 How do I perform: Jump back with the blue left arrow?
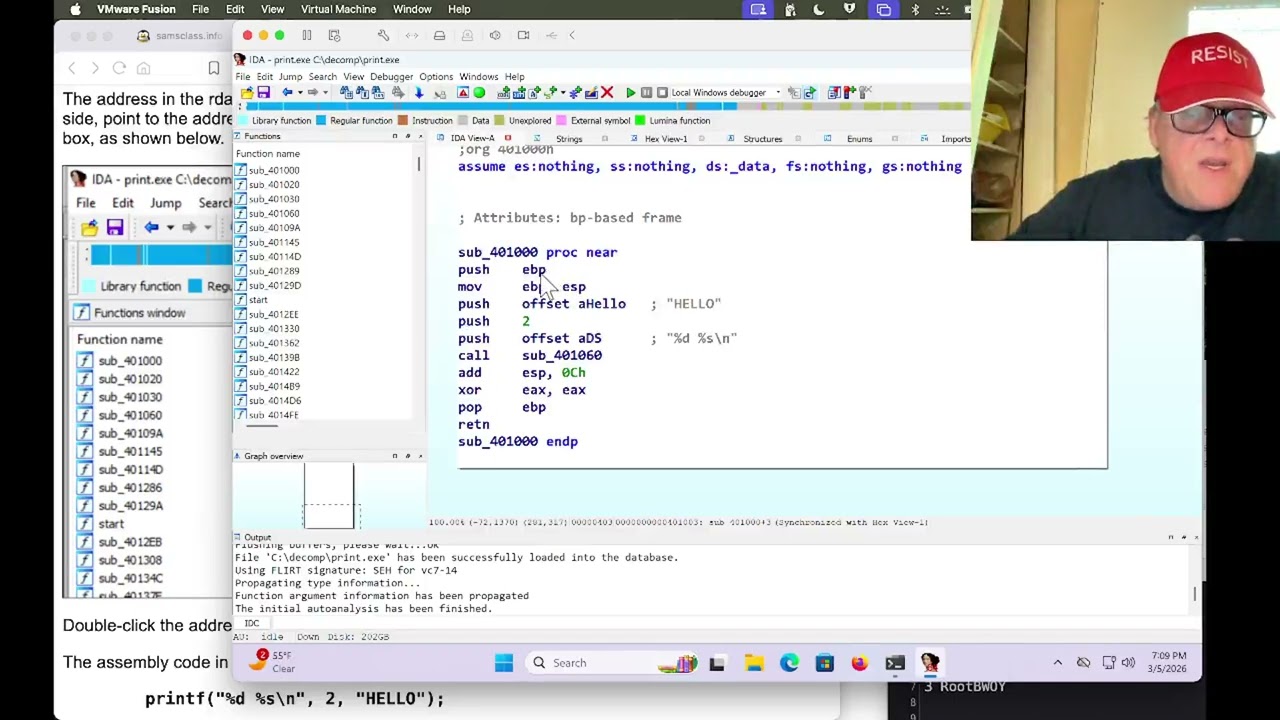coord(287,93)
